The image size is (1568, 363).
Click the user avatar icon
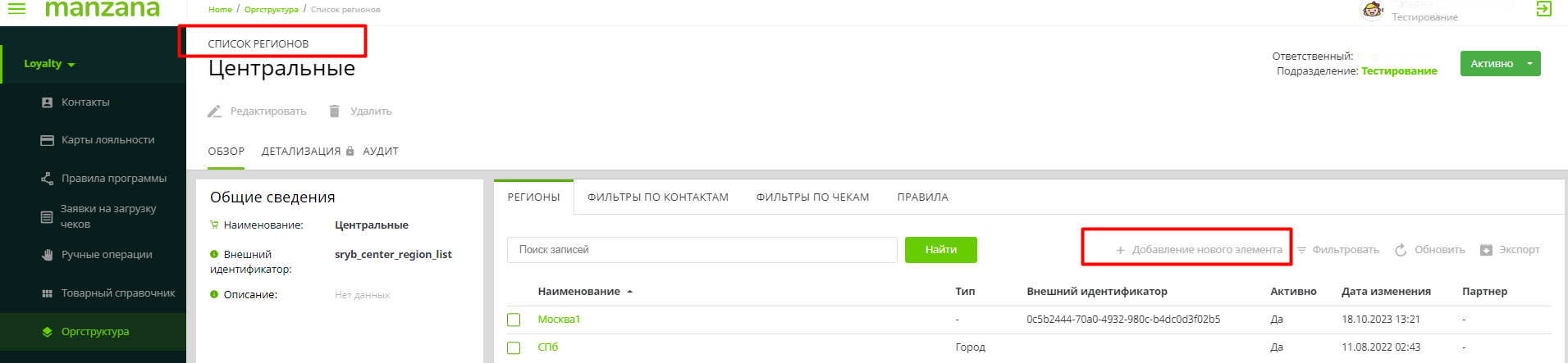point(1372,10)
